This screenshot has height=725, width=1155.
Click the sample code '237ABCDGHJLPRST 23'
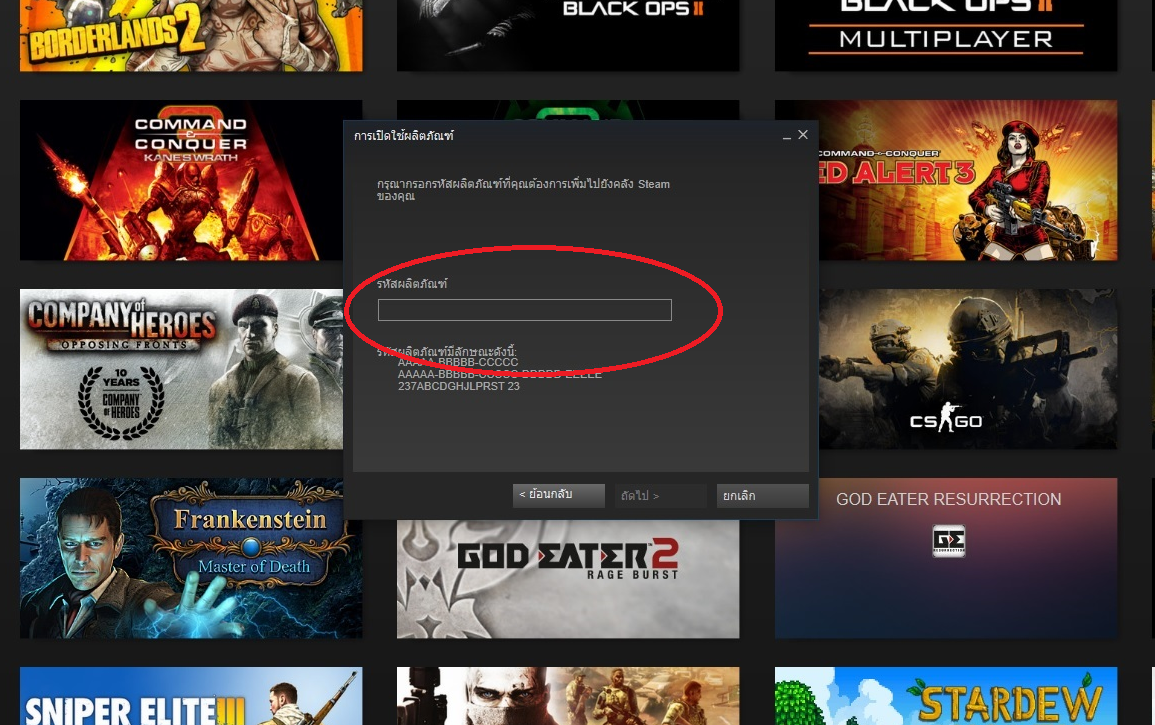click(459, 386)
